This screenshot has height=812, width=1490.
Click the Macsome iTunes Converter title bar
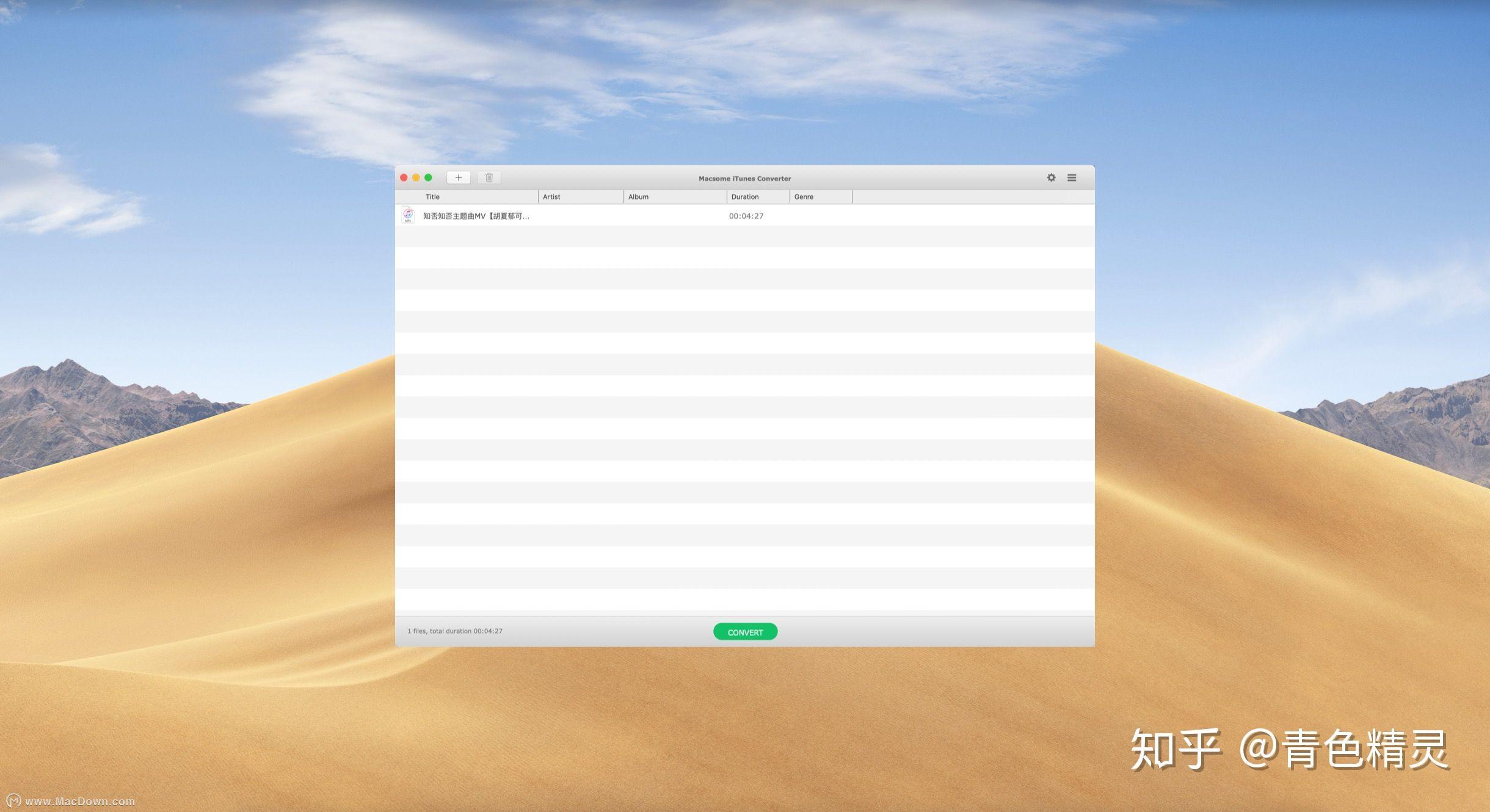point(744,178)
